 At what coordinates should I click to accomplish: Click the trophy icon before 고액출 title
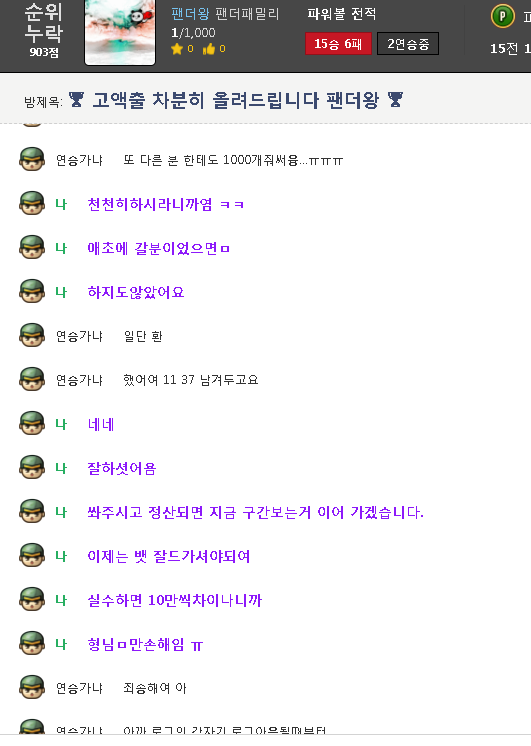[x=76, y=100]
